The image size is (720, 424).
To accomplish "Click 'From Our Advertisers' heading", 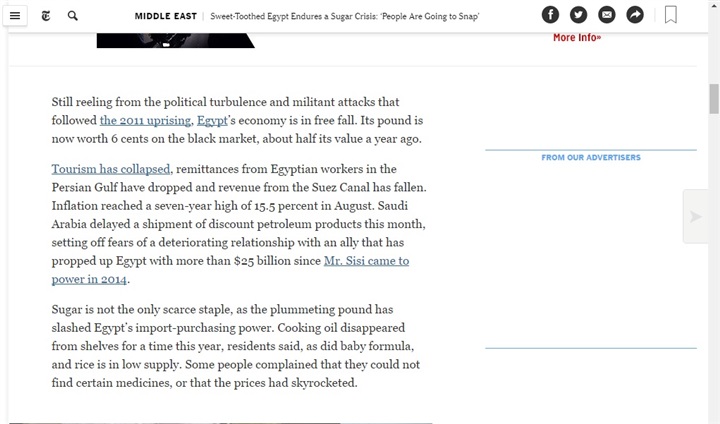I will (x=591, y=158).
